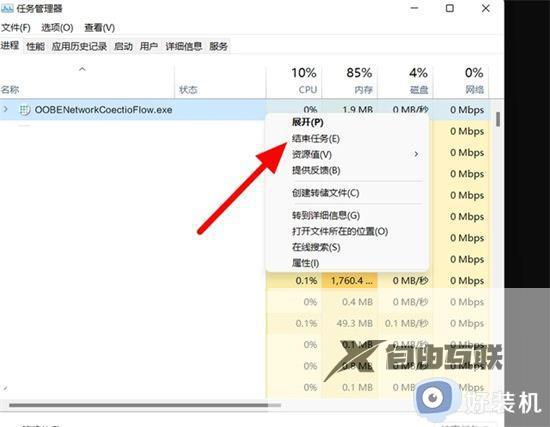The width and height of the screenshot is (550, 427).
Task: Click the vertical scrollbar thumb
Action: click(x=498, y=119)
